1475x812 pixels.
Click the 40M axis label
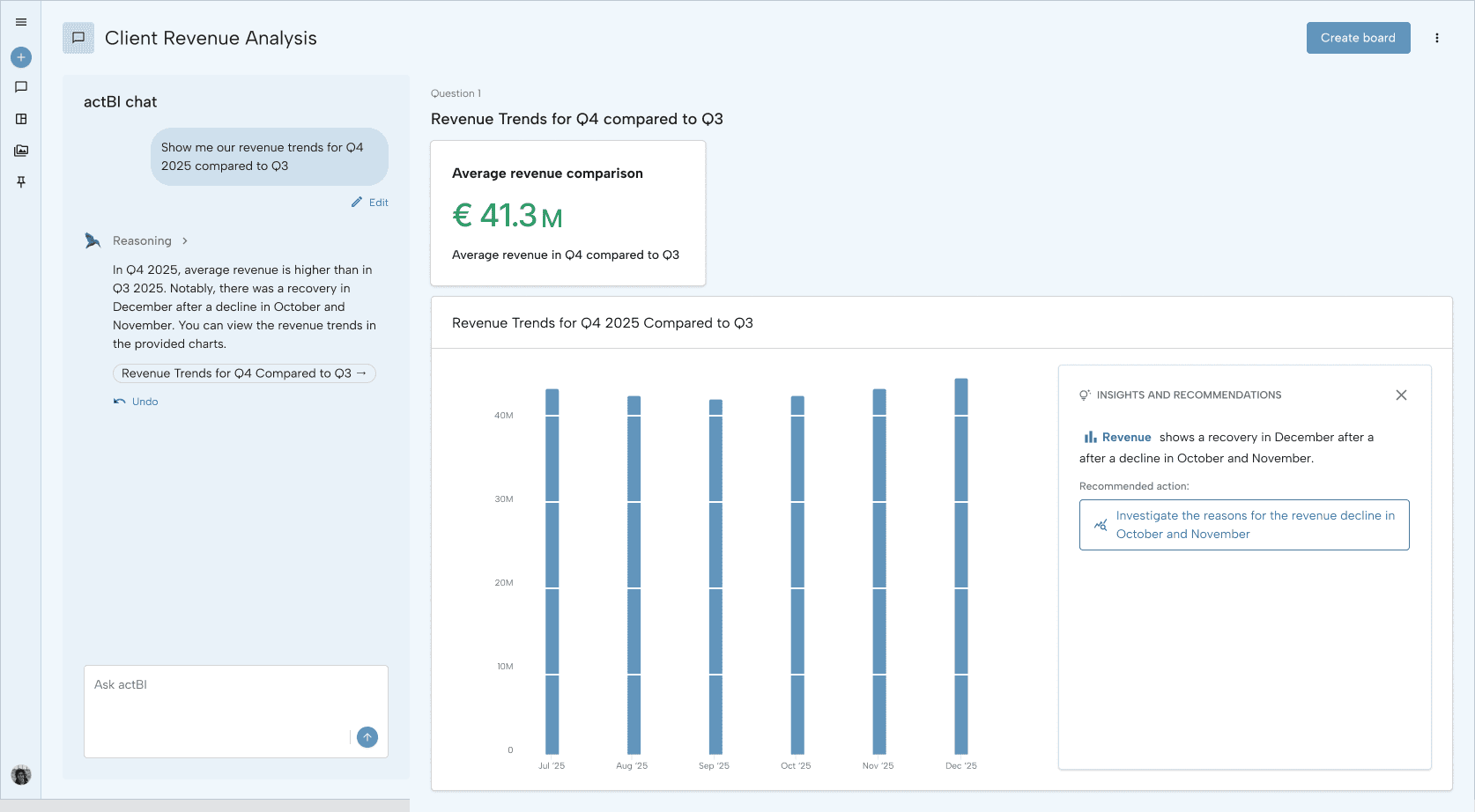point(504,416)
